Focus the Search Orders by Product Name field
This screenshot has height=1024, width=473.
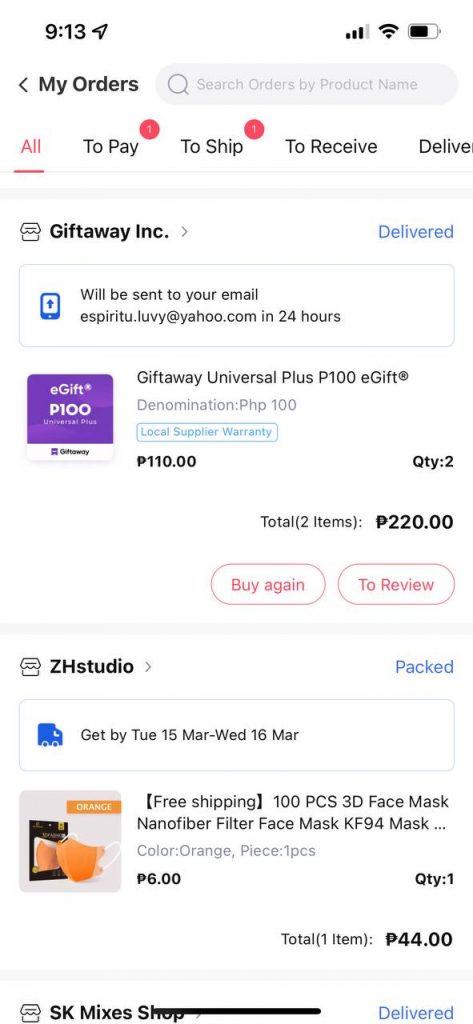[306, 84]
